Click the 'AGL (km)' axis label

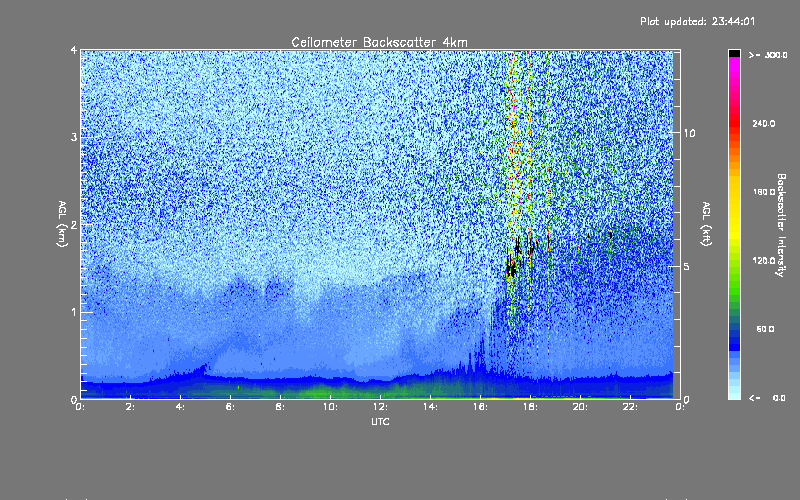click(63, 224)
